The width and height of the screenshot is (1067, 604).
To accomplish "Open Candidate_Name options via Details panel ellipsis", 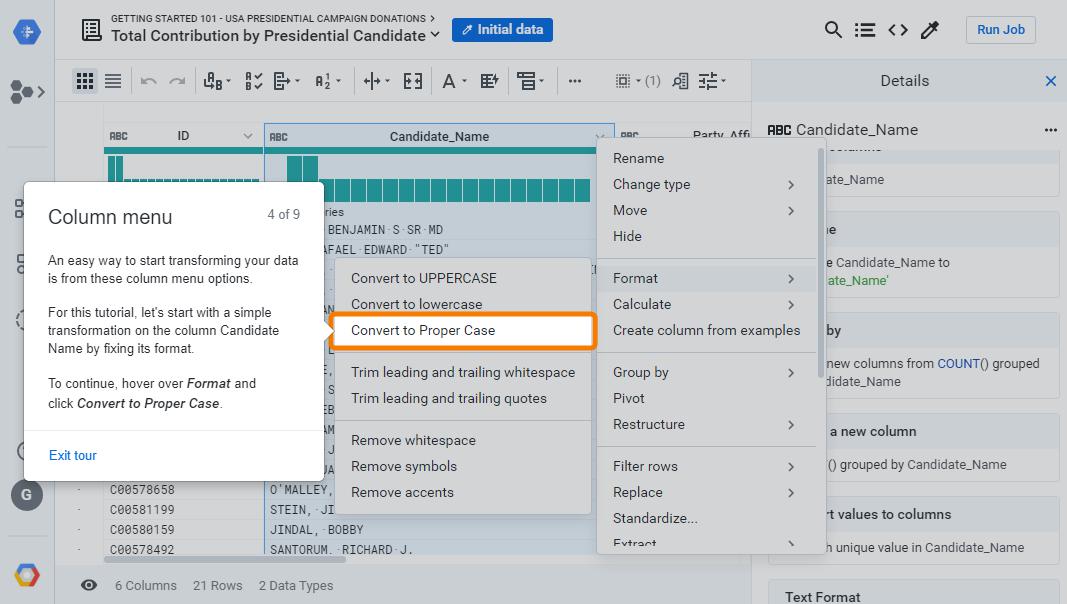I will 1051,129.
